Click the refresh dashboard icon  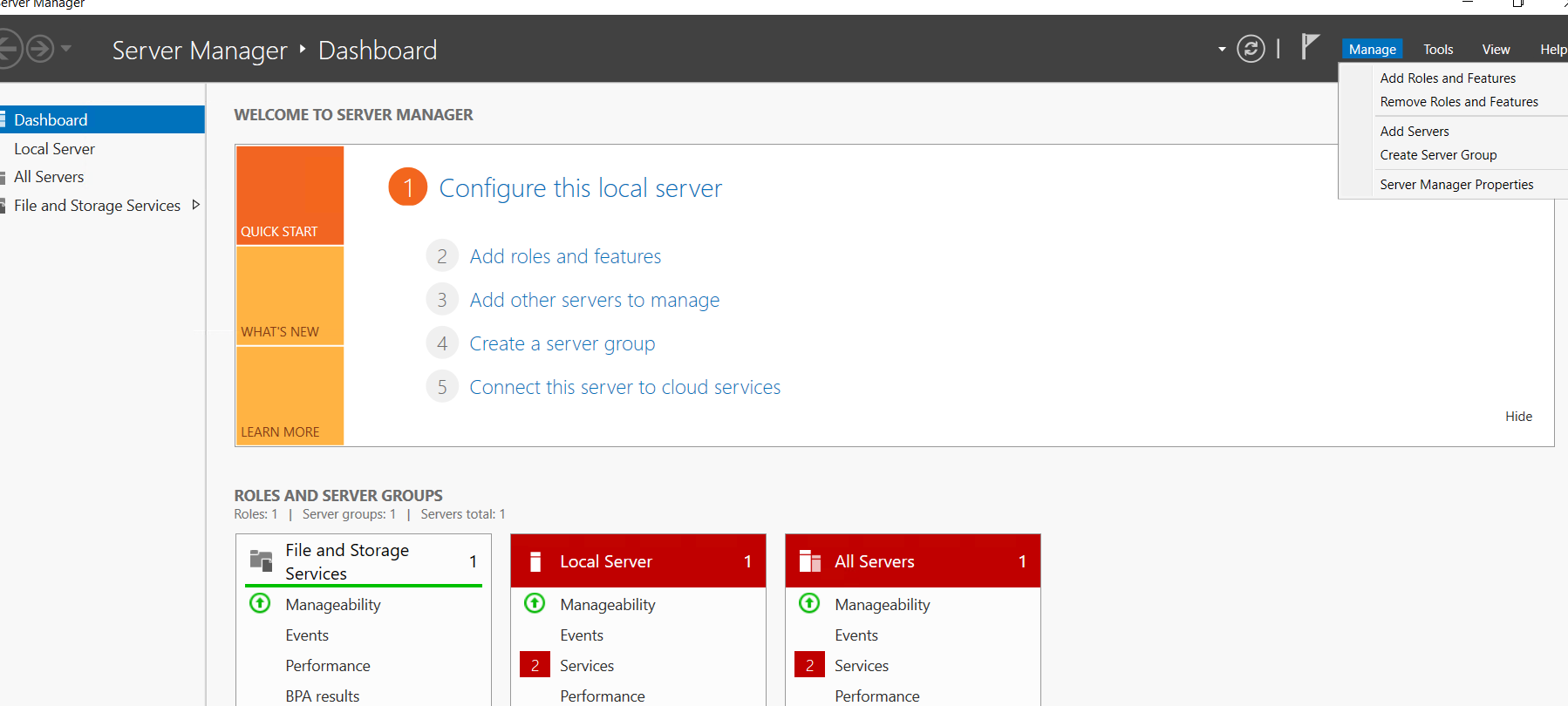(x=1251, y=49)
